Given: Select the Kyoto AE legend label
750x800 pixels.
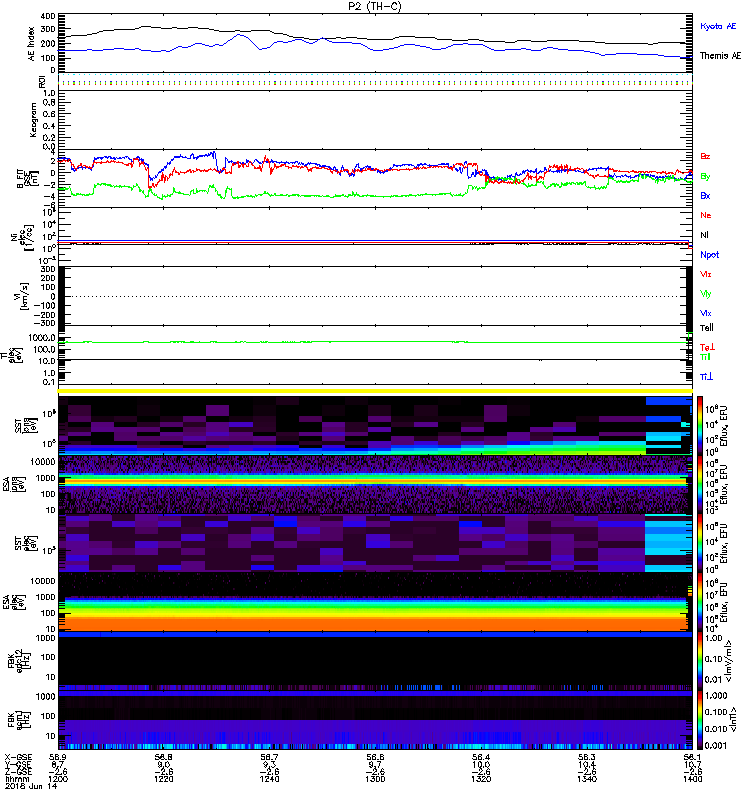Looking at the screenshot, I should tap(717, 29).
